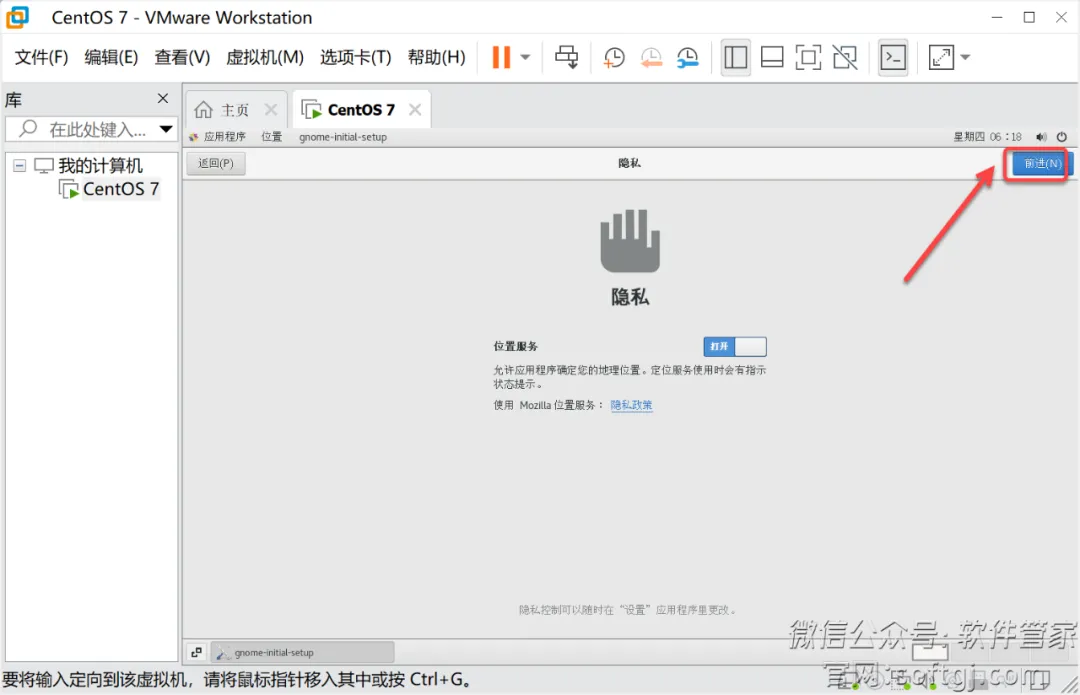
Task: Pause the virtual machine
Action: click(x=501, y=57)
